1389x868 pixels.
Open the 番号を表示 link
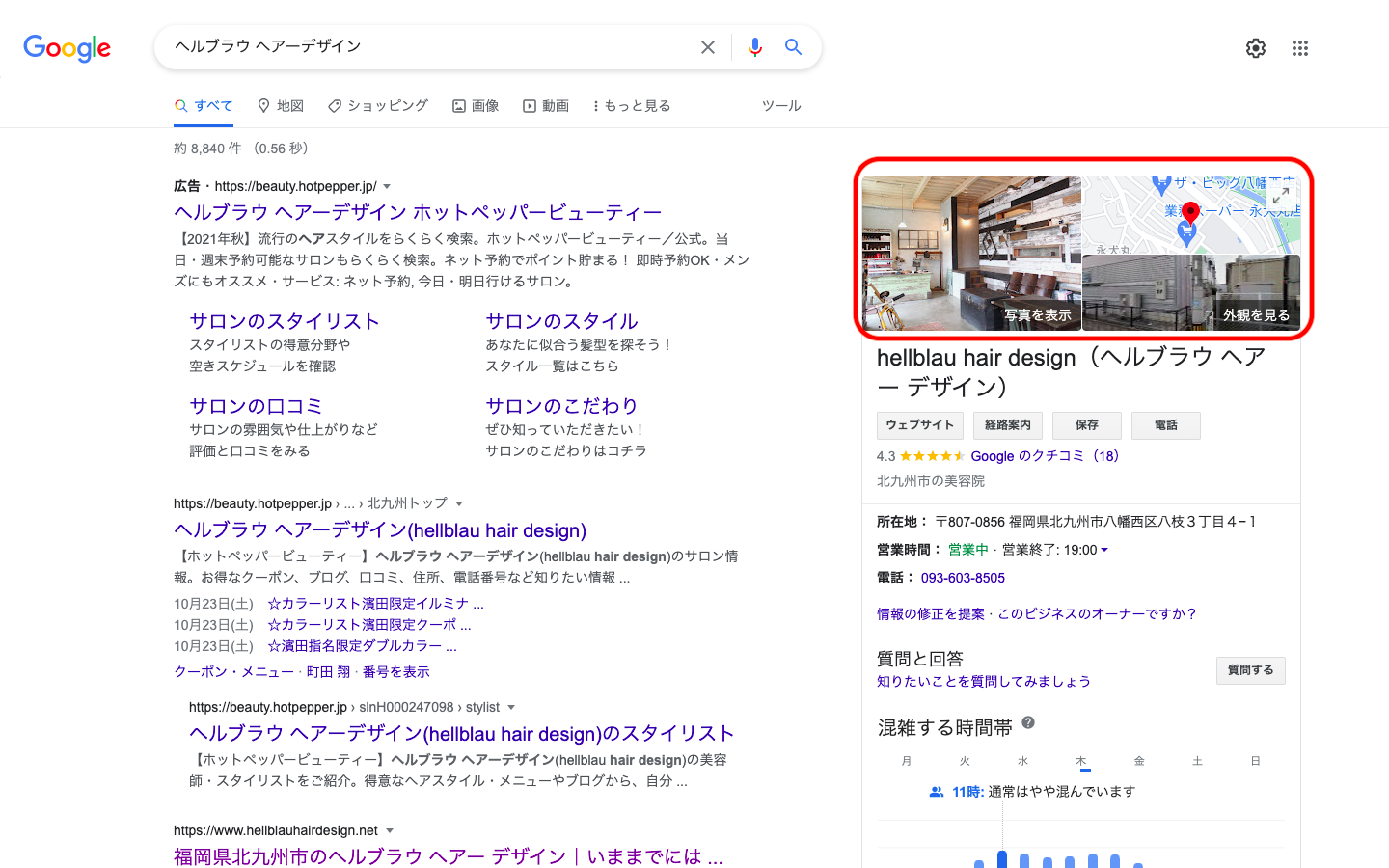click(395, 672)
